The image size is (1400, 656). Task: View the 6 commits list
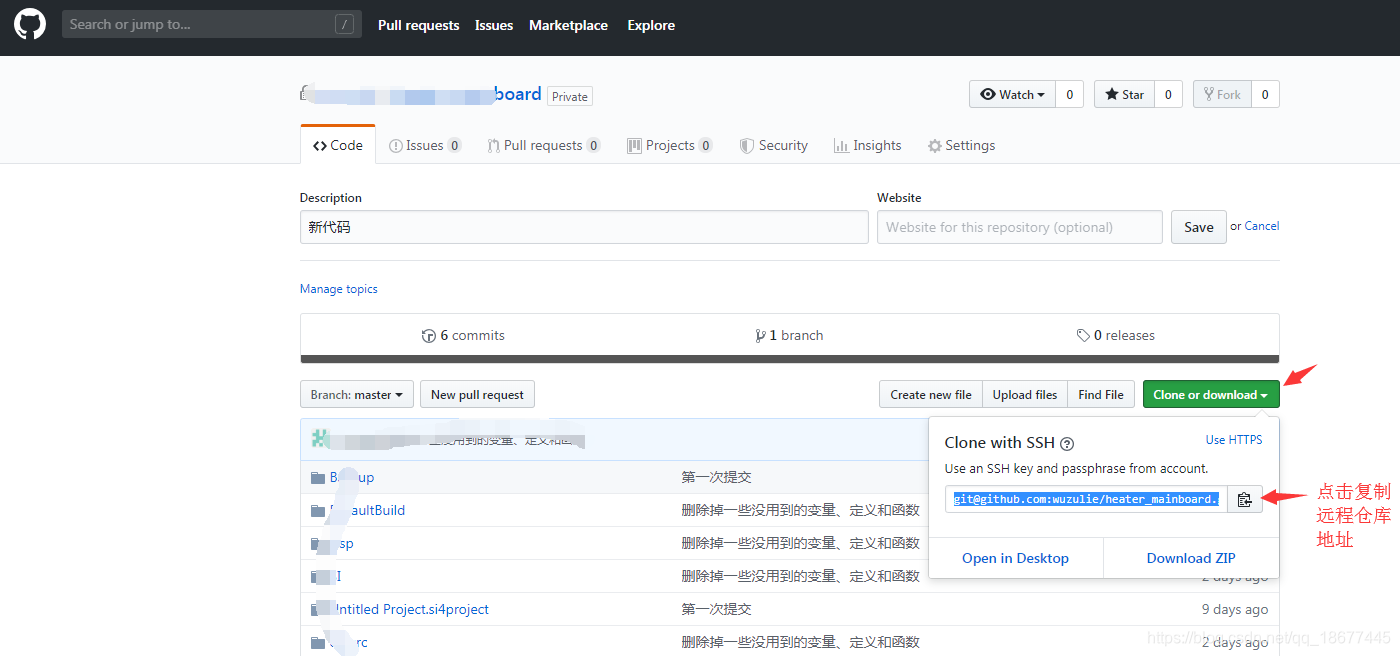[x=463, y=336]
